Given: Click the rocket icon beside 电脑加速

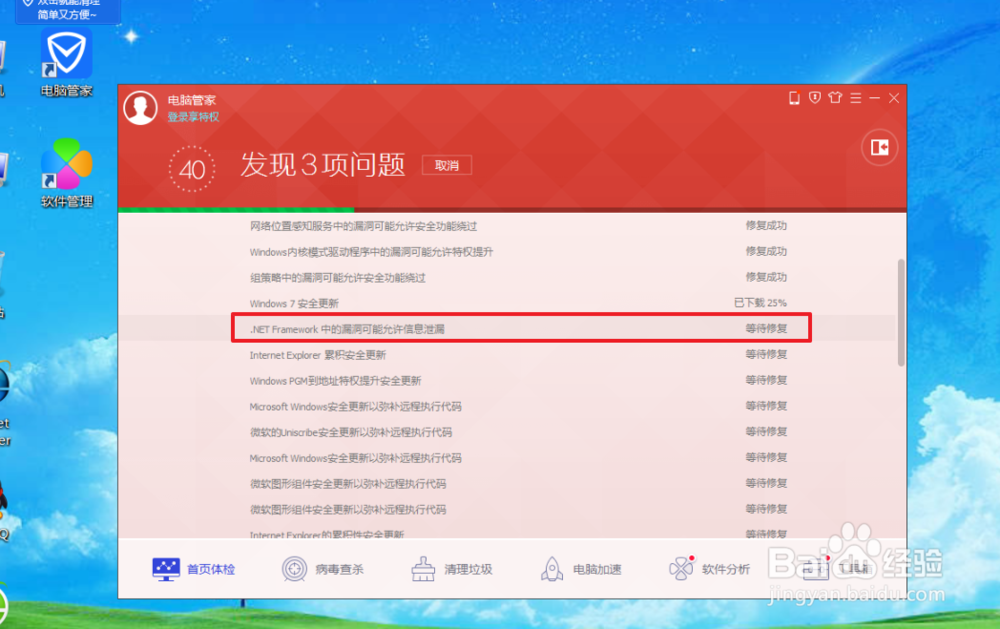Looking at the screenshot, I should point(552,569).
